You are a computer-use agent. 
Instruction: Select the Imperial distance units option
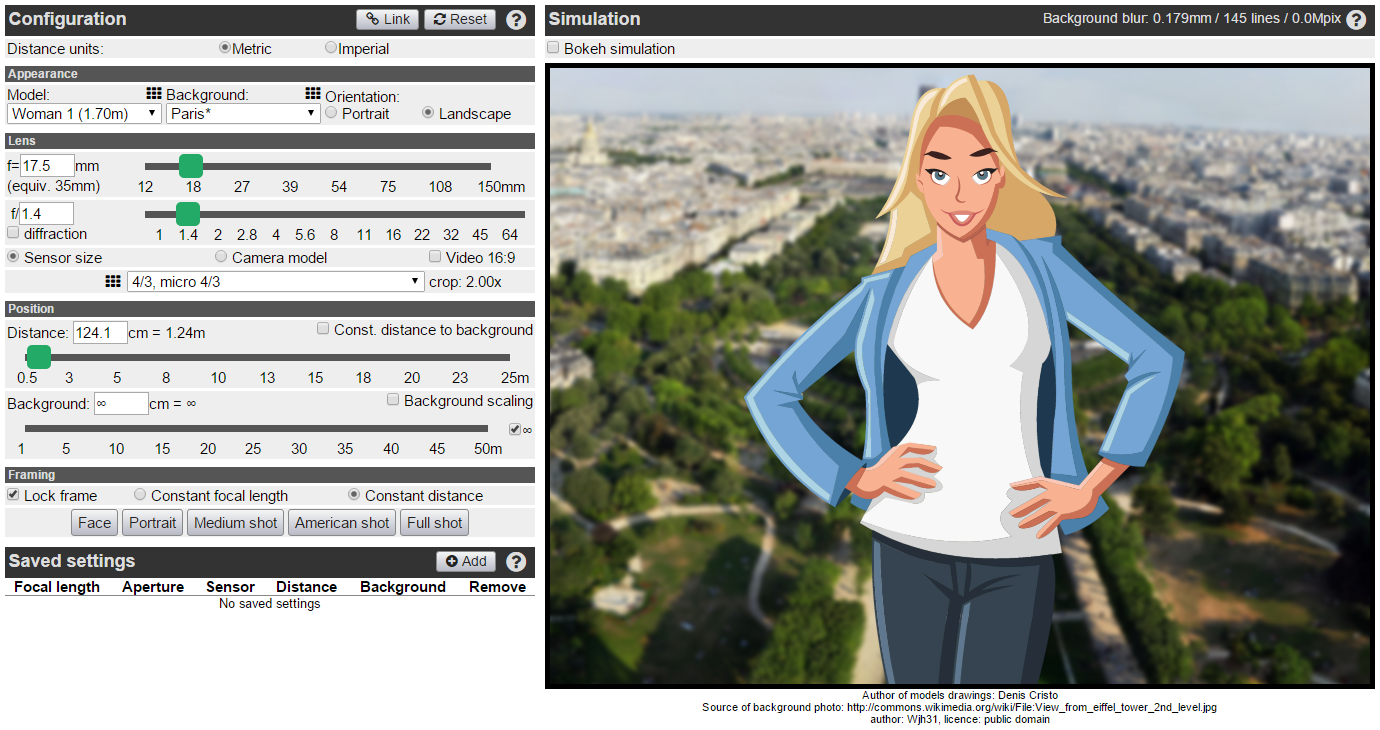click(x=331, y=48)
